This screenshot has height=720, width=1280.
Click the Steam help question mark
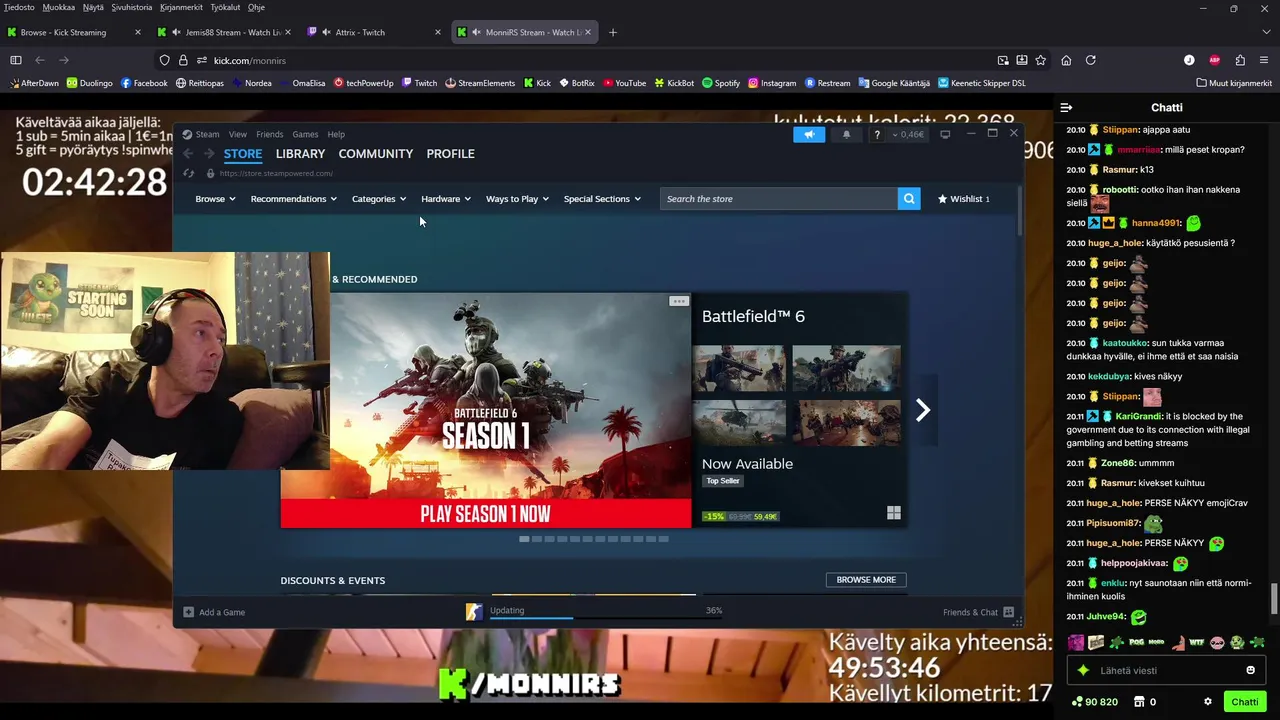[877, 135]
